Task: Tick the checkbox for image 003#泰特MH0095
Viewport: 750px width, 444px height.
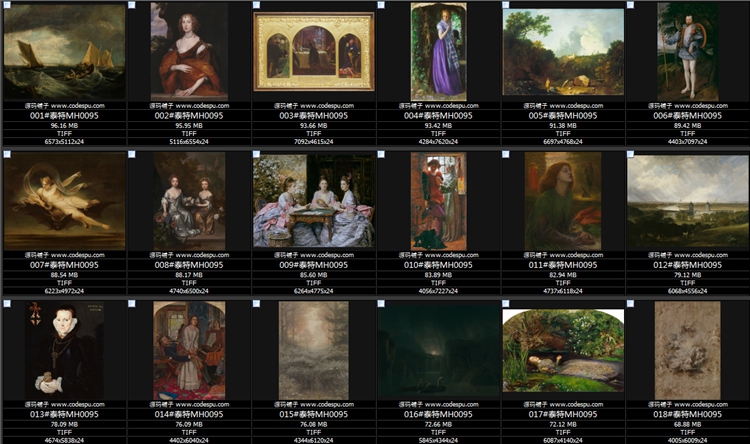Action: click(x=256, y=5)
